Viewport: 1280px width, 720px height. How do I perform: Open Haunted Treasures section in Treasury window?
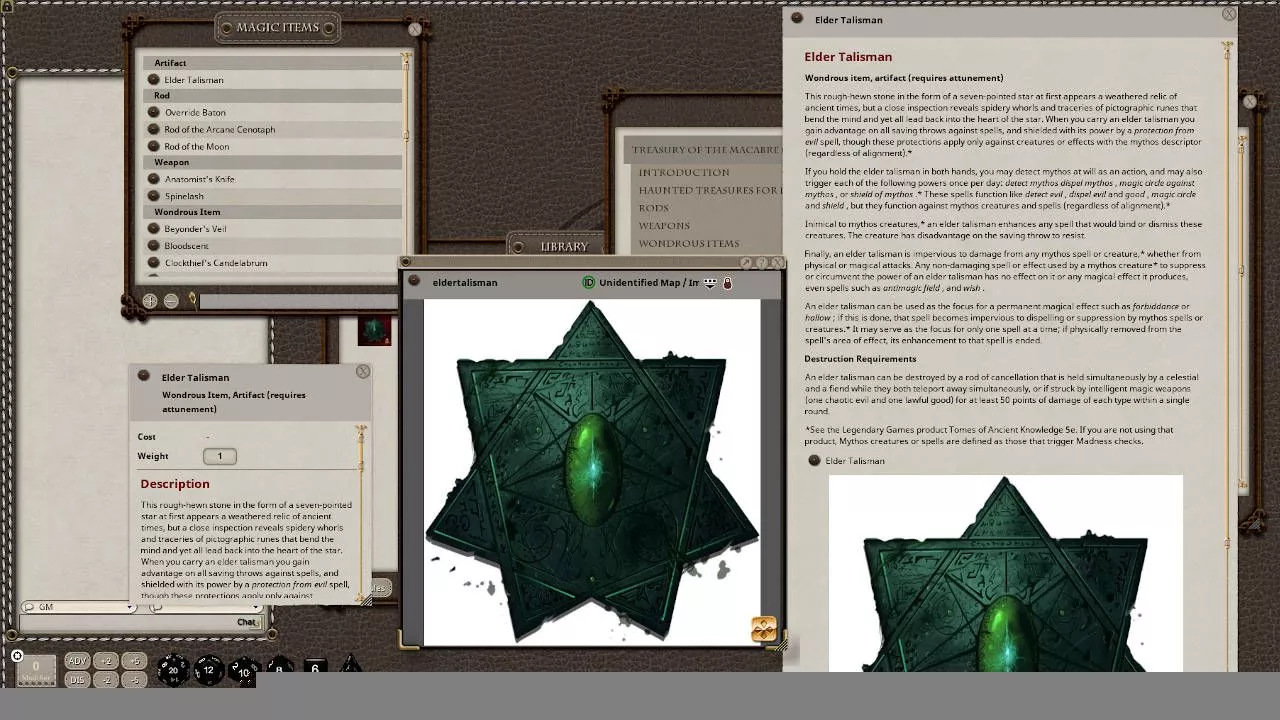(x=709, y=190)
